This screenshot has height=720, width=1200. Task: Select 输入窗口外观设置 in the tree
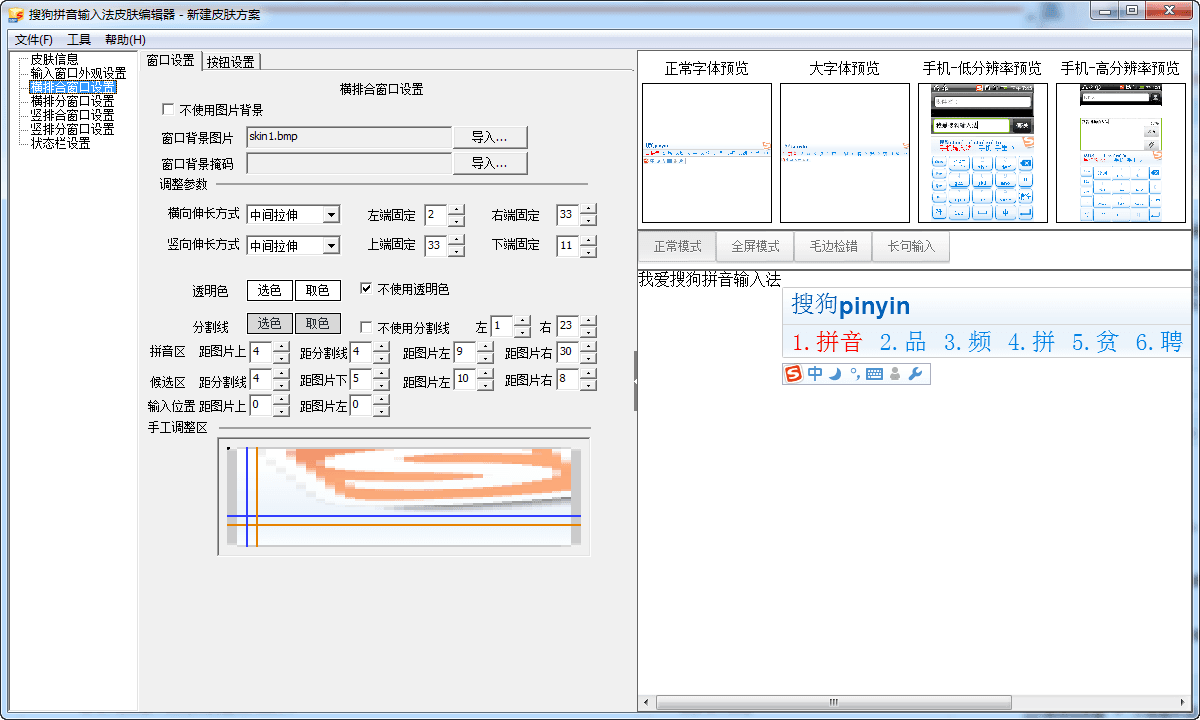coord(78,73)
